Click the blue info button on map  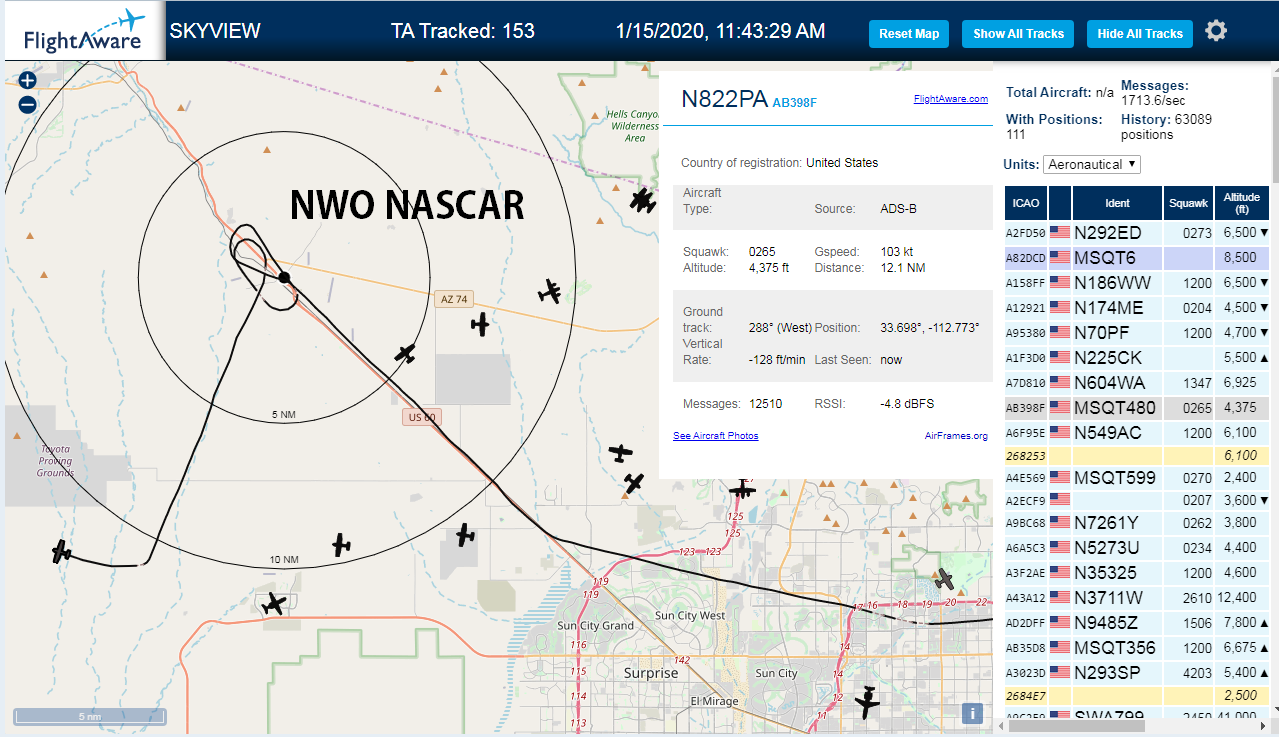[973, 713]
